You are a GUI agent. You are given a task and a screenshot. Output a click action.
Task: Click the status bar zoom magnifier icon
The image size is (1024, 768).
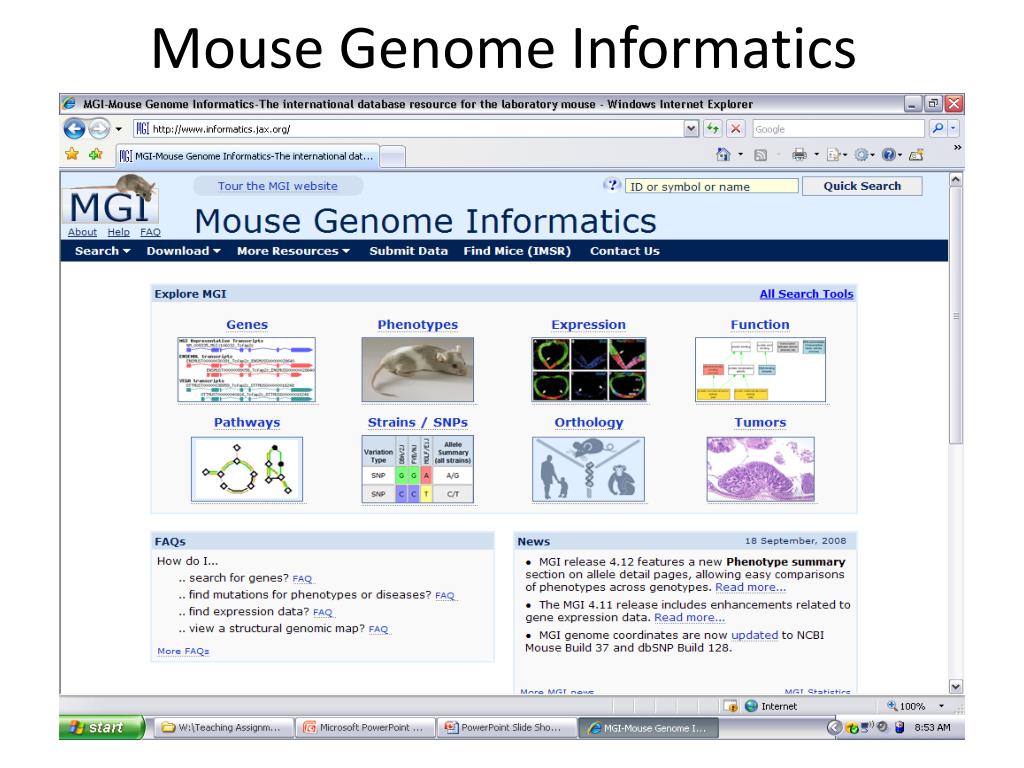click(892, 705)
